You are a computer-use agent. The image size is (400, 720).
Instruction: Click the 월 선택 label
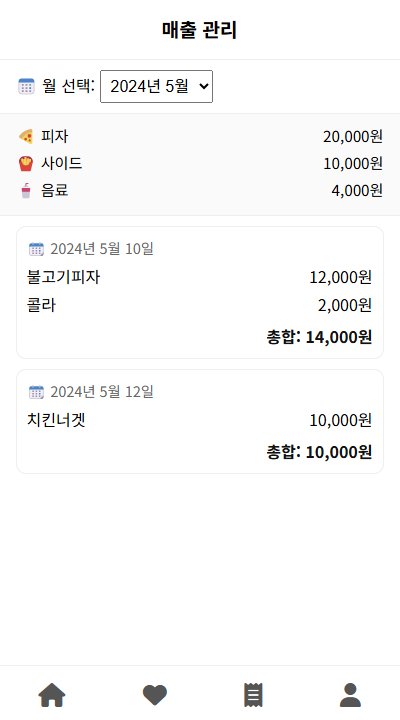pyautogui.click(x=68, y=86)
